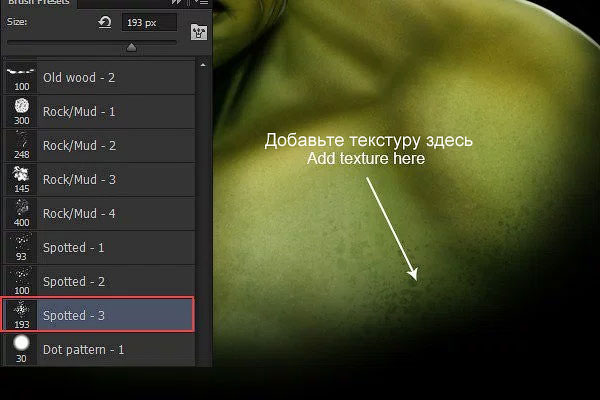Click the Spotted - 3 thumbnail
This screenshot has width=600, height=400.
[x=21, y=315]
